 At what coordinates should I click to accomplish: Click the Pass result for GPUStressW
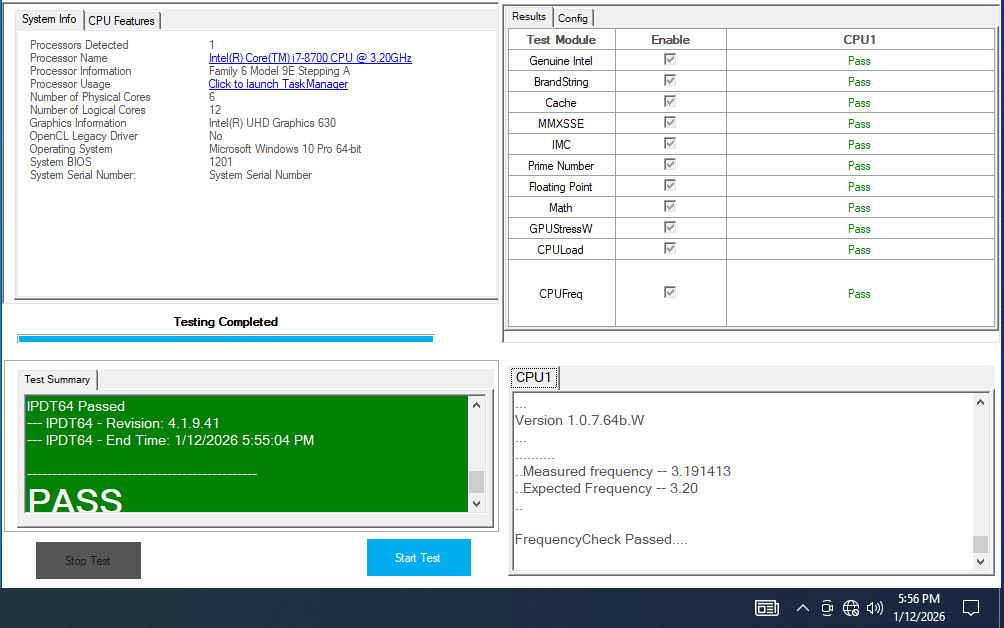[859, 229]
